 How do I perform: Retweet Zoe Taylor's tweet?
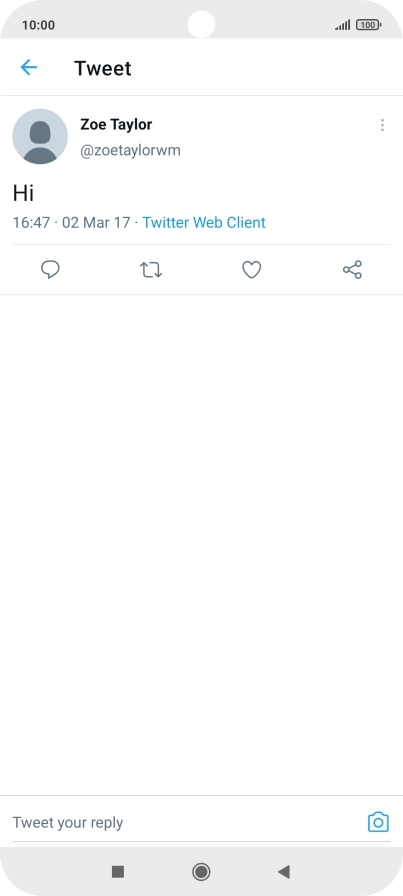pos(151,270)
